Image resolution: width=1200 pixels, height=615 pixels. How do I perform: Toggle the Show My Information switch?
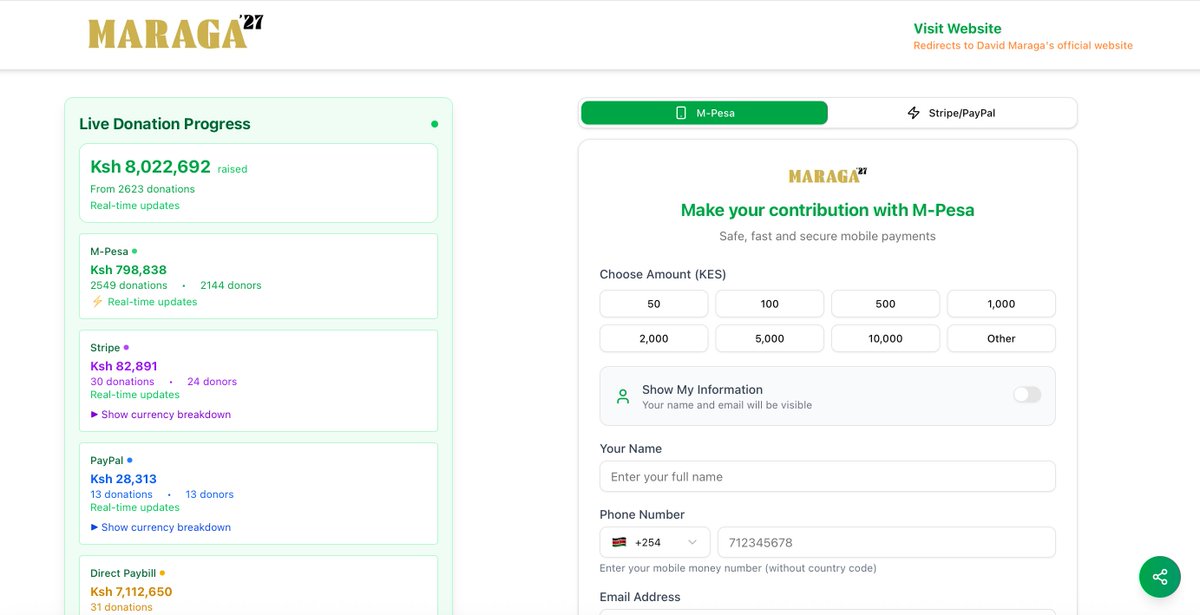(x=1027, y=395)
